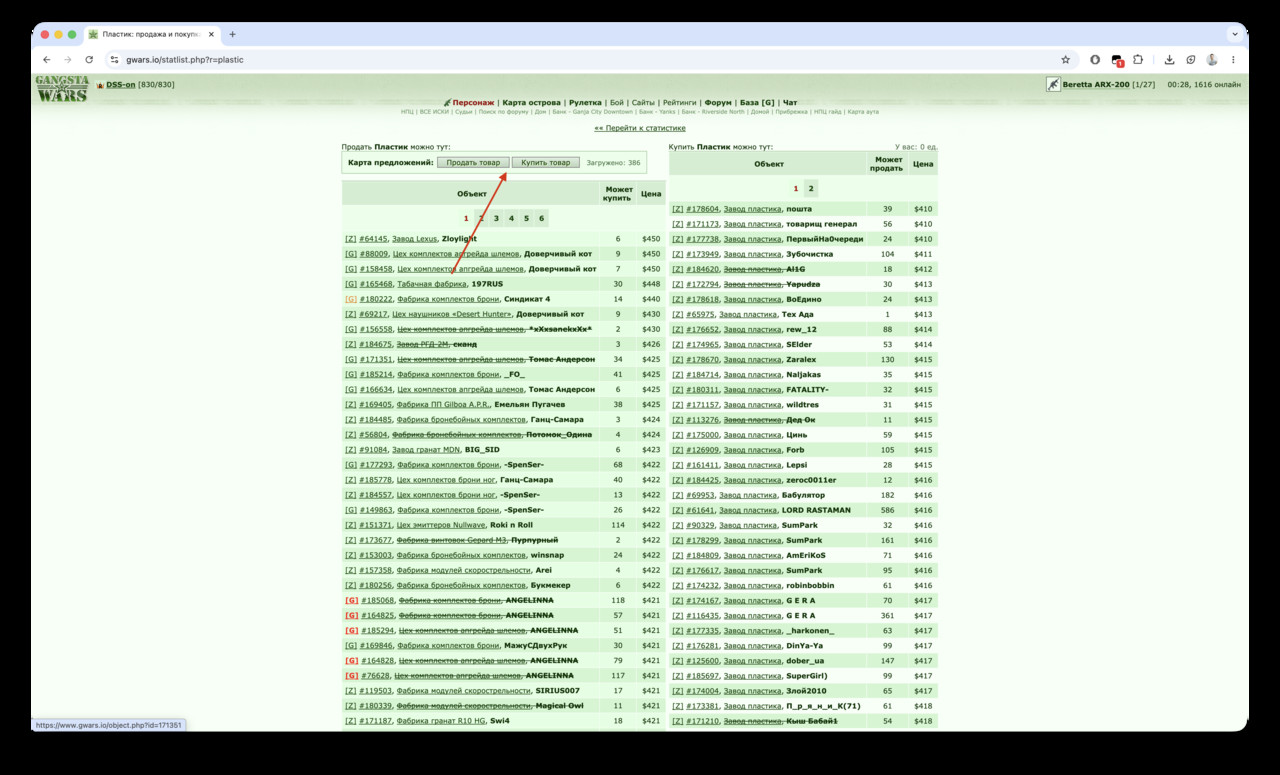
Task: Open the DSS-on profile link
Action: (x=121, y=85)
